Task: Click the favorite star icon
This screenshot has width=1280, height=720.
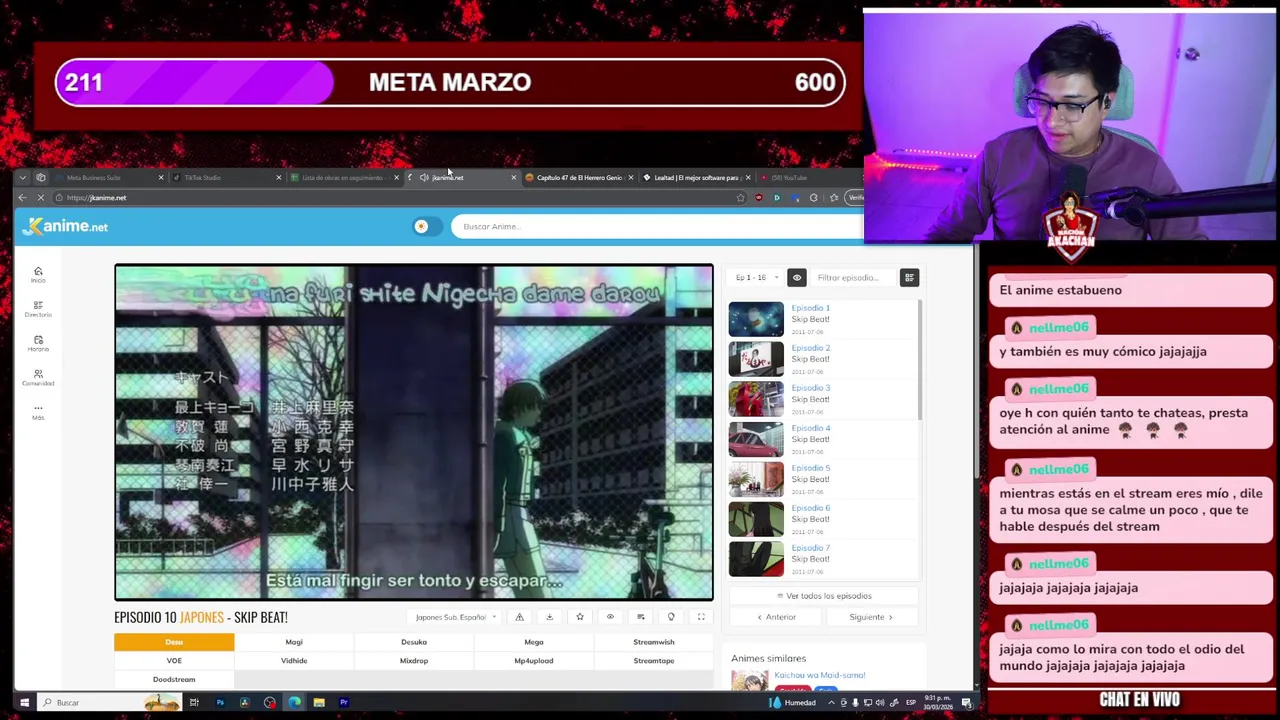Action: (x=579, y=617)
